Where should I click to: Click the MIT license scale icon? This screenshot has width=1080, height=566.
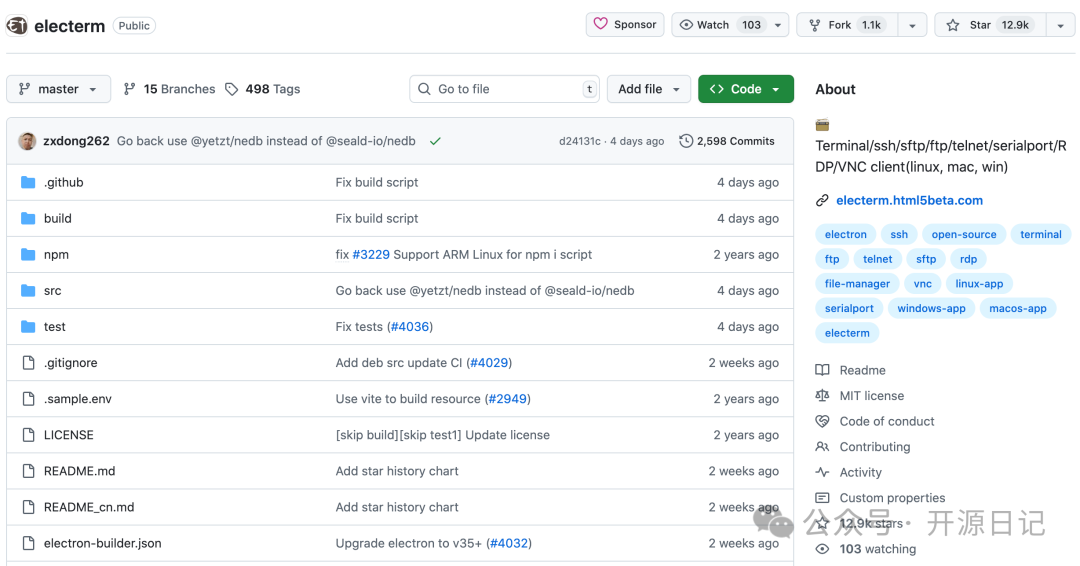tap(822, 396)
